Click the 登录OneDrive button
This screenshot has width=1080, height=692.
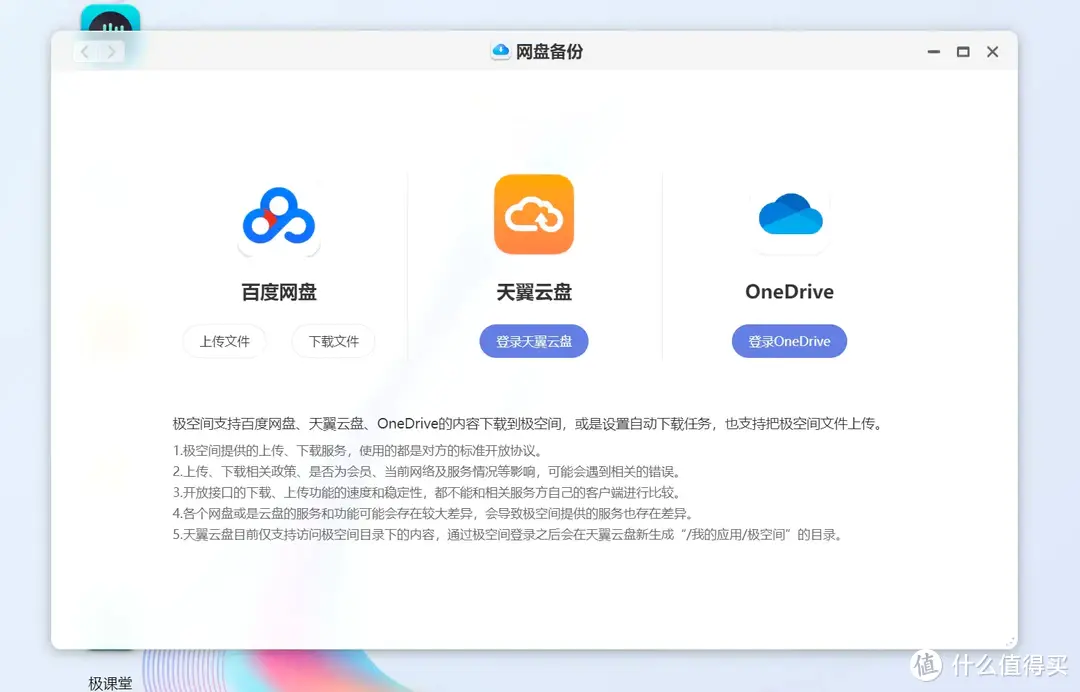(789, 341)
